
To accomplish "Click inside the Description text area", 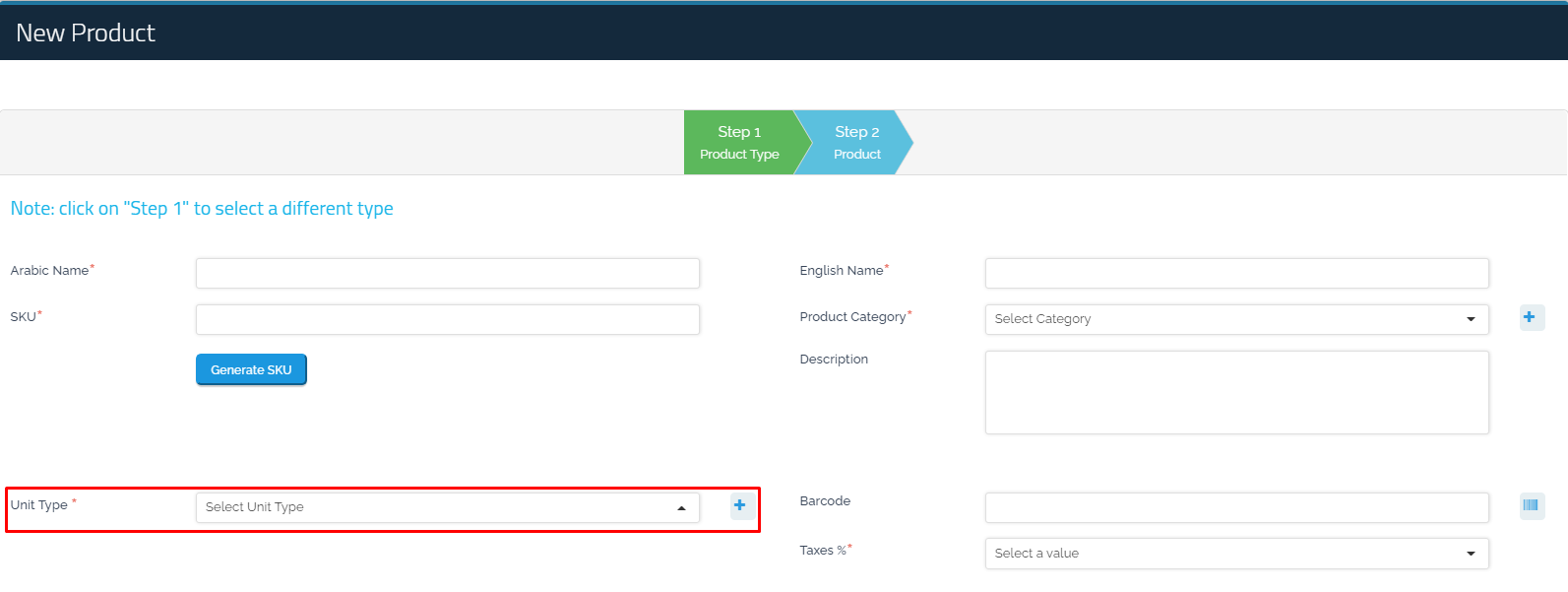I will [1235, 392].
